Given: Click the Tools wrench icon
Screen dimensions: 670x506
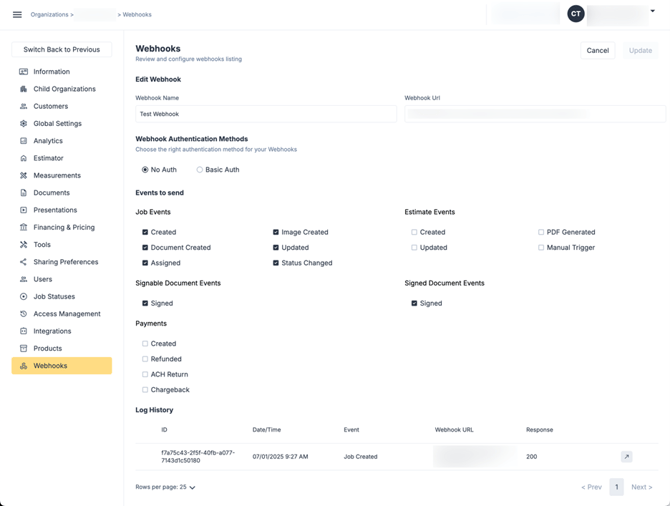Looking at the screenshot, I should [x=24, y=245].
